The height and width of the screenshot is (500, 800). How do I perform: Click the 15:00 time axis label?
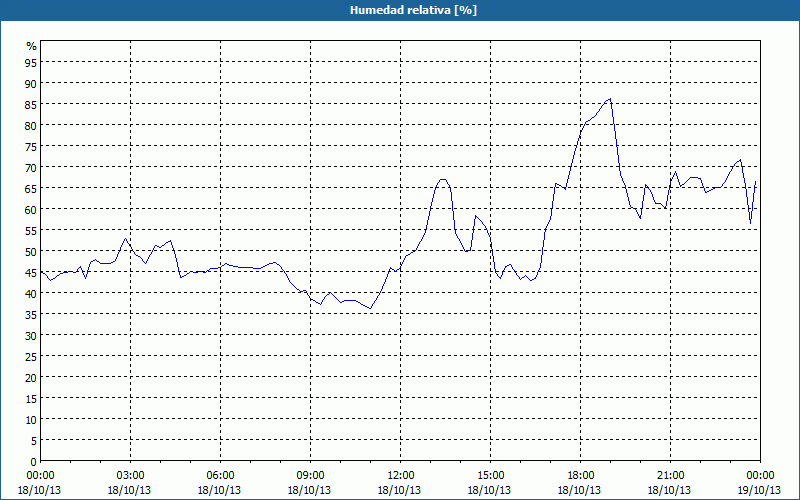490,476
